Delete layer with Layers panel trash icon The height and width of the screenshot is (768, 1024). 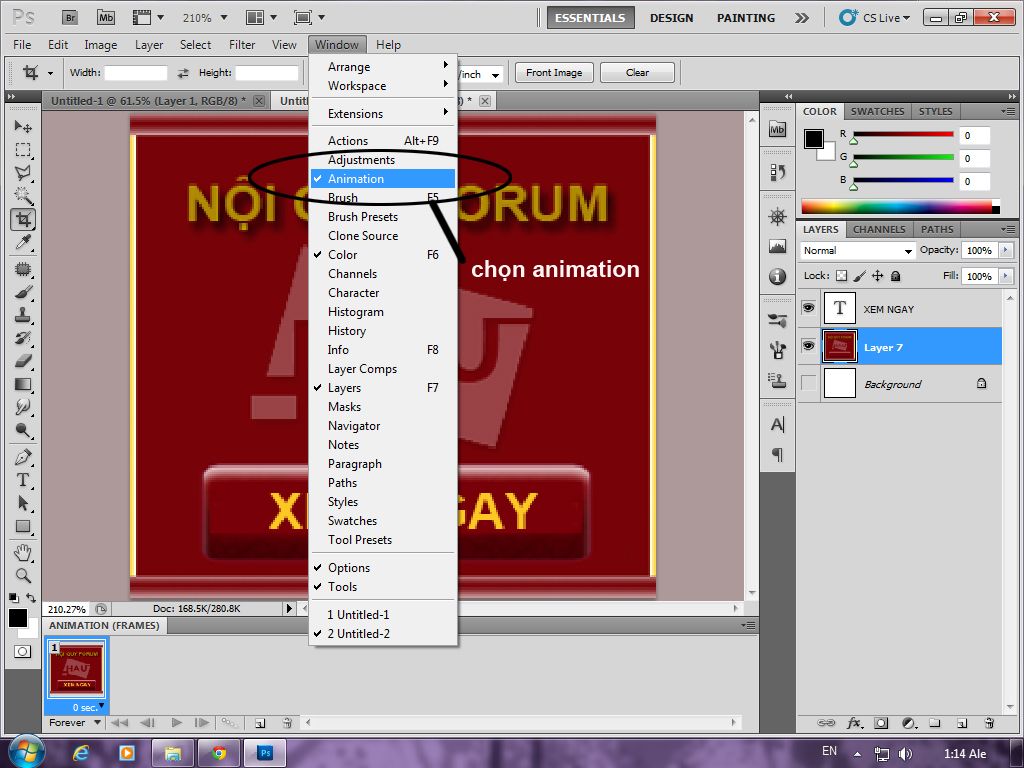point(989,723)
